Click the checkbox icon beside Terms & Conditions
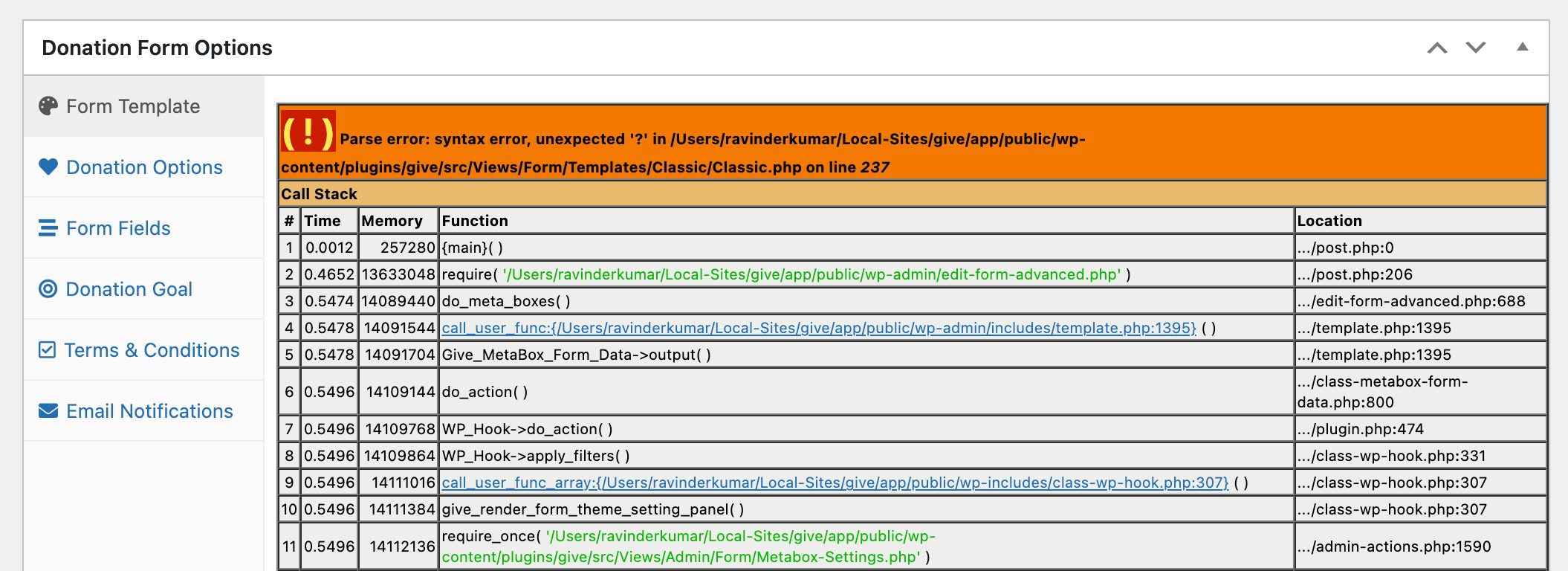Viewport: 1568px width, 571px height. point(47,349)
